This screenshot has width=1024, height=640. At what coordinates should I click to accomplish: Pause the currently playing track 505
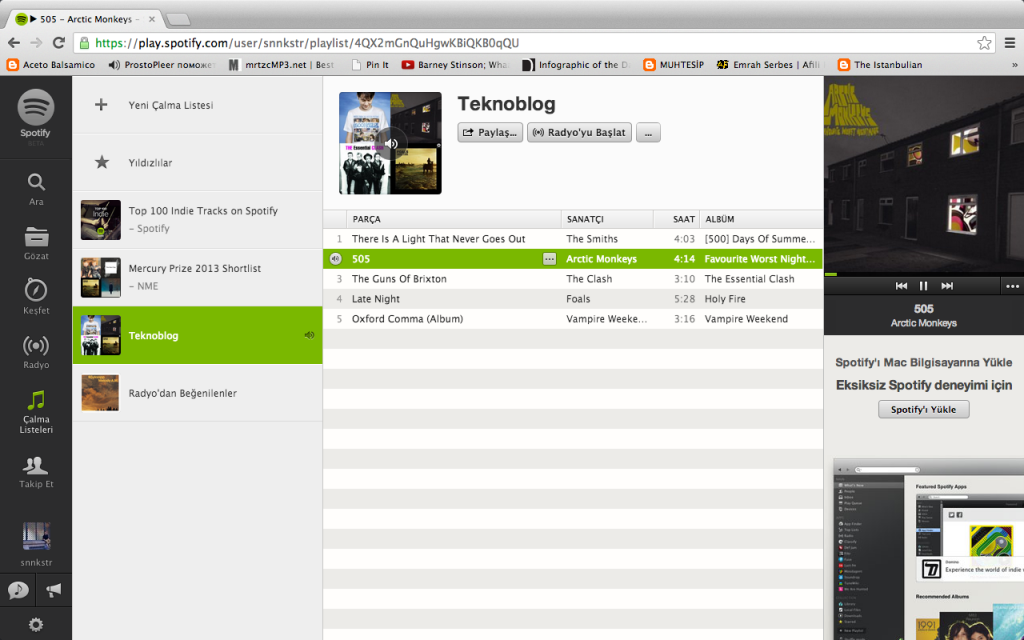click(x=922, y=285)
